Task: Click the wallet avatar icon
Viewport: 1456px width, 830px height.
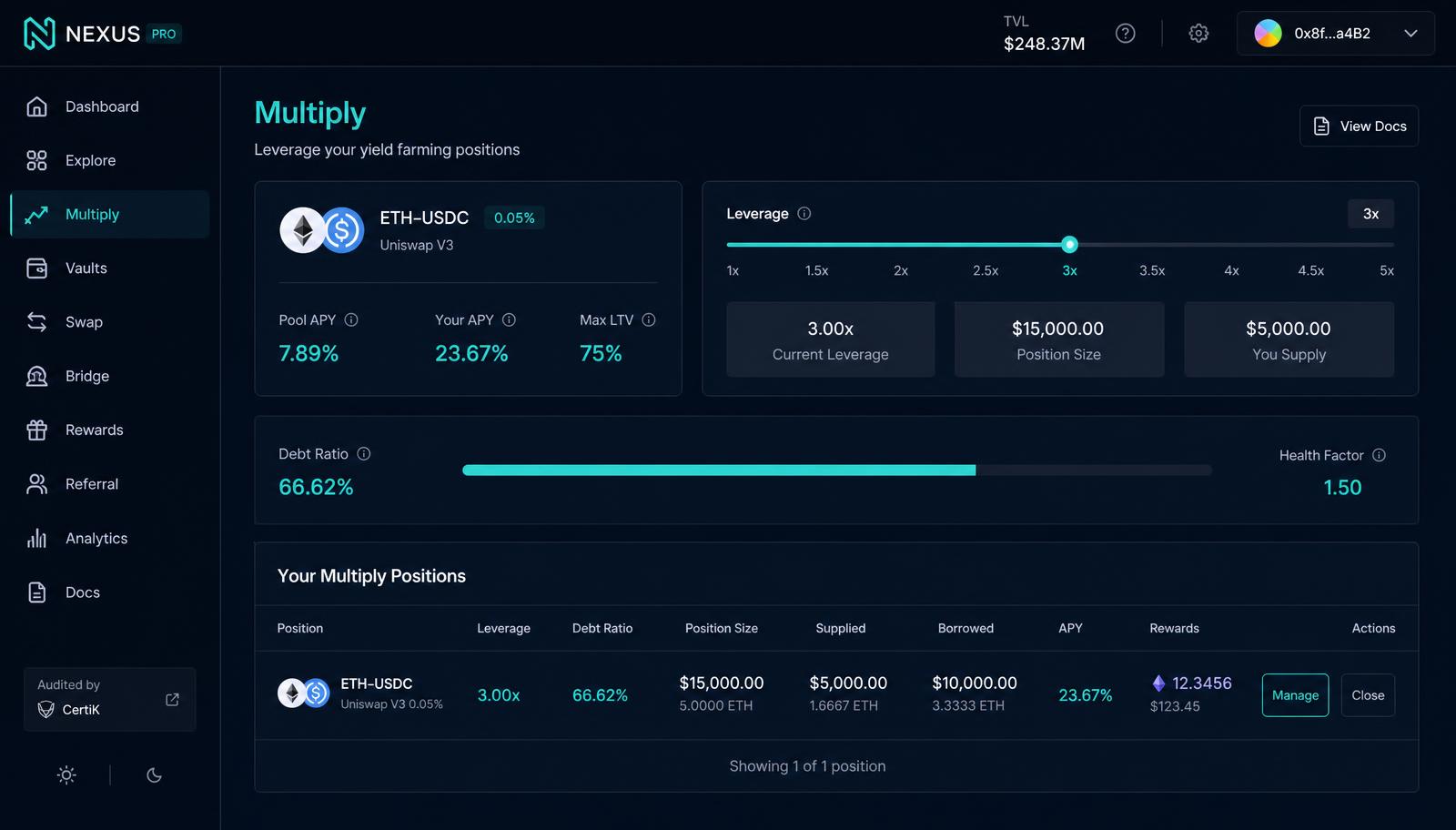Action: 1268,34
